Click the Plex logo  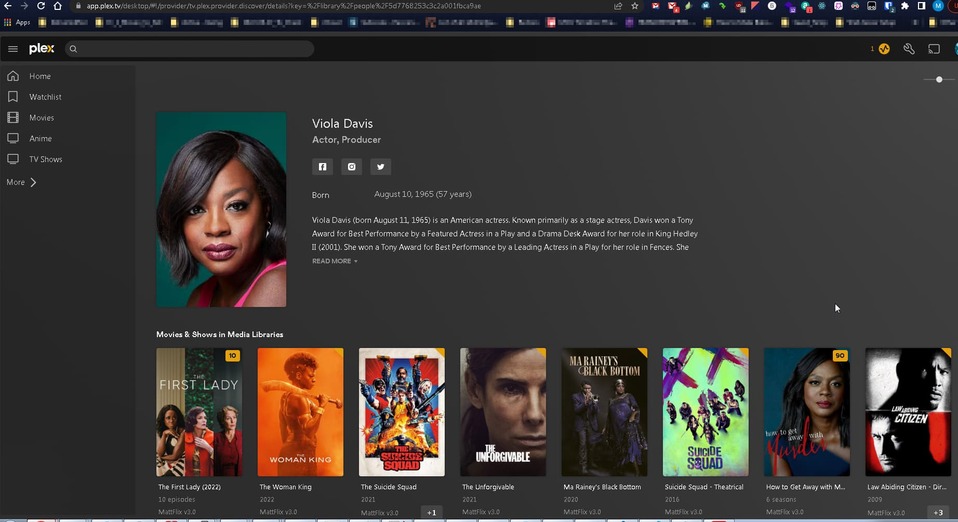click(42, 49)
